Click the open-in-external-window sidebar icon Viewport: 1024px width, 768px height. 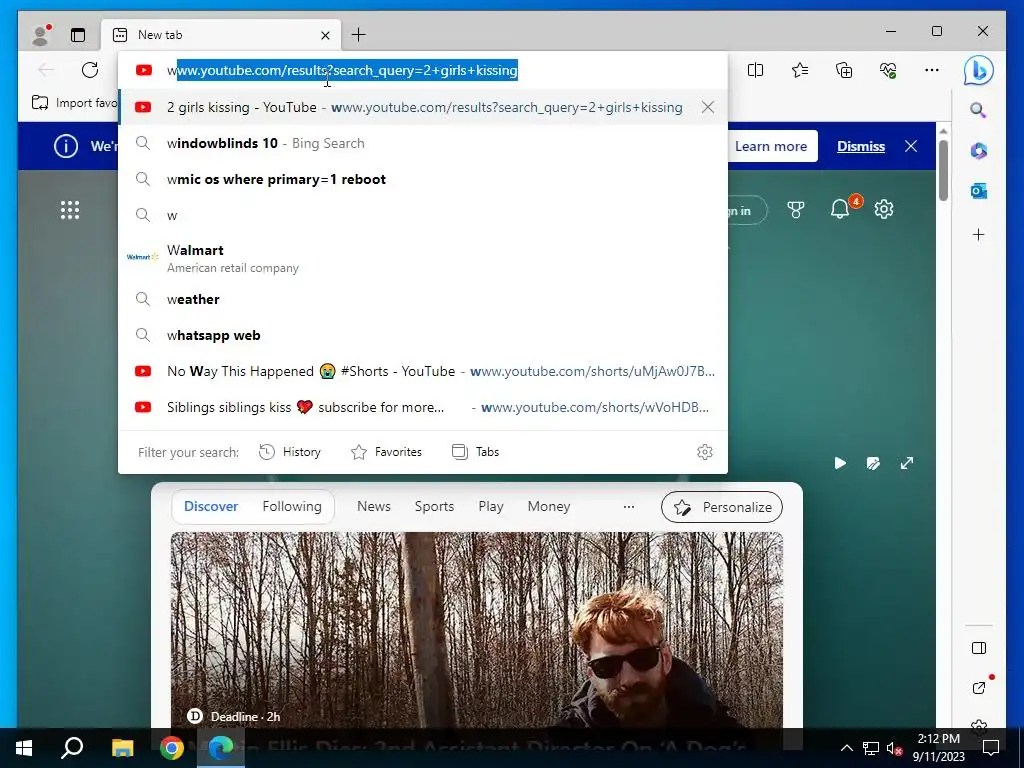(x=978, y=688)
